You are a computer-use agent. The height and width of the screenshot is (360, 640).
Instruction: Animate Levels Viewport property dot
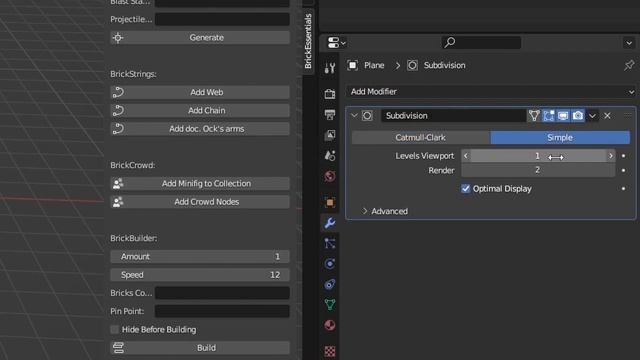point(623,156)
